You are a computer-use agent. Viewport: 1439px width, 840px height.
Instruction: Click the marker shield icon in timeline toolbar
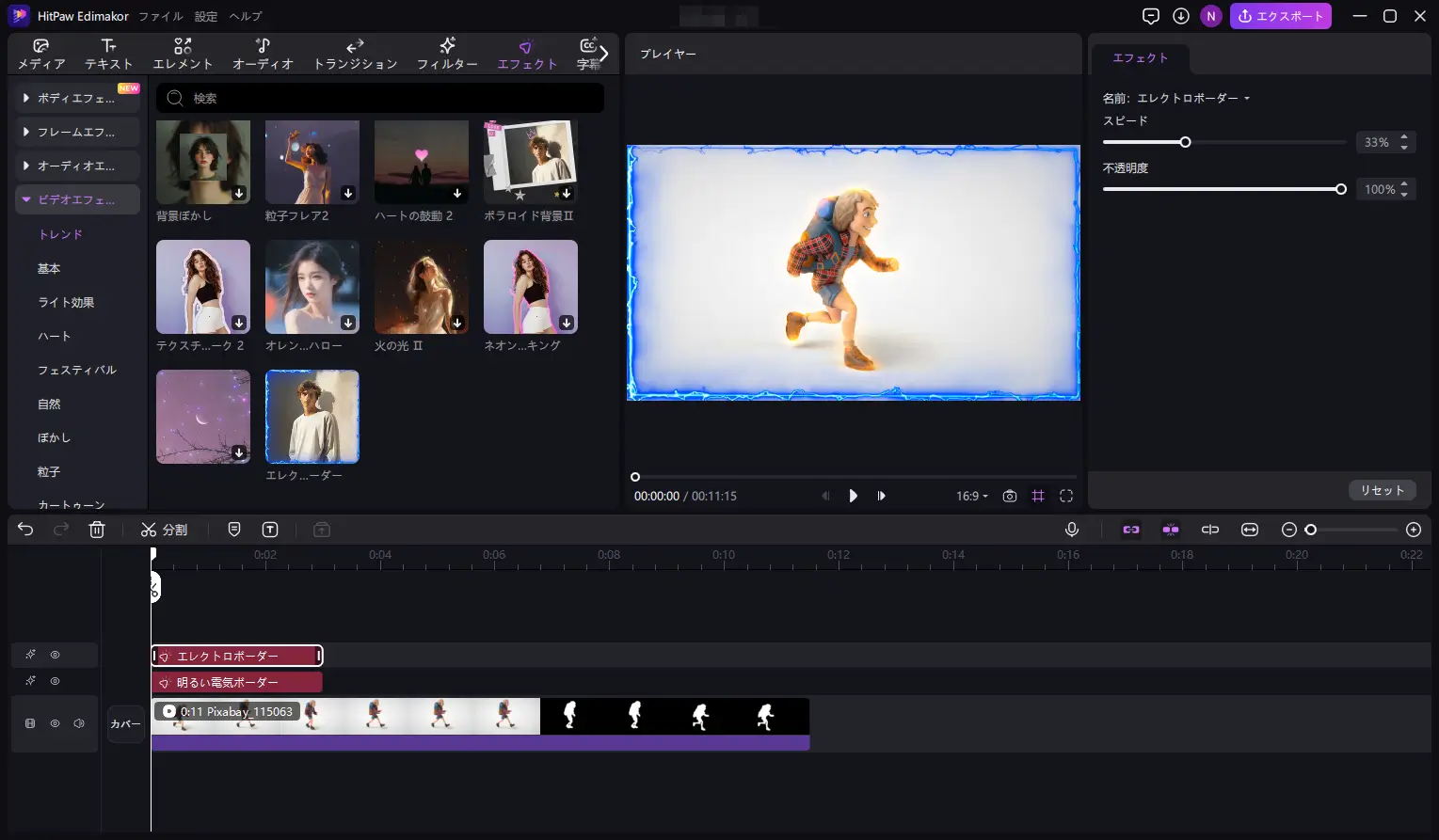click(x=234, y=530)
